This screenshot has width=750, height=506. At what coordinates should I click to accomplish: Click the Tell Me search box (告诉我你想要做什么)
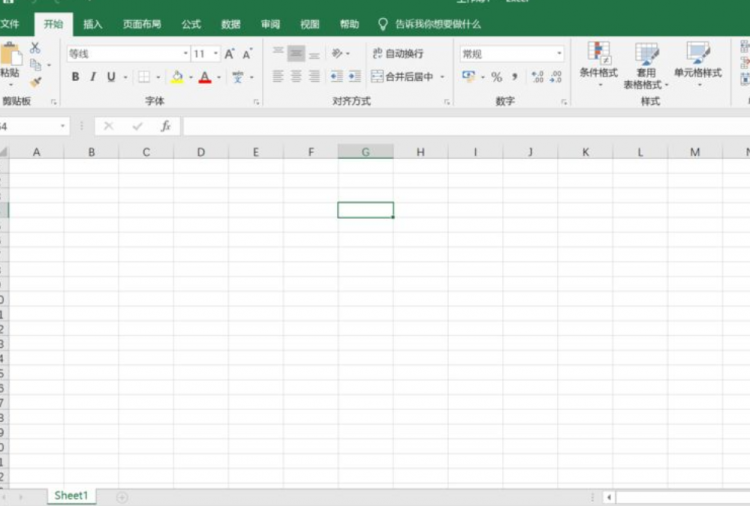(430, 24)
